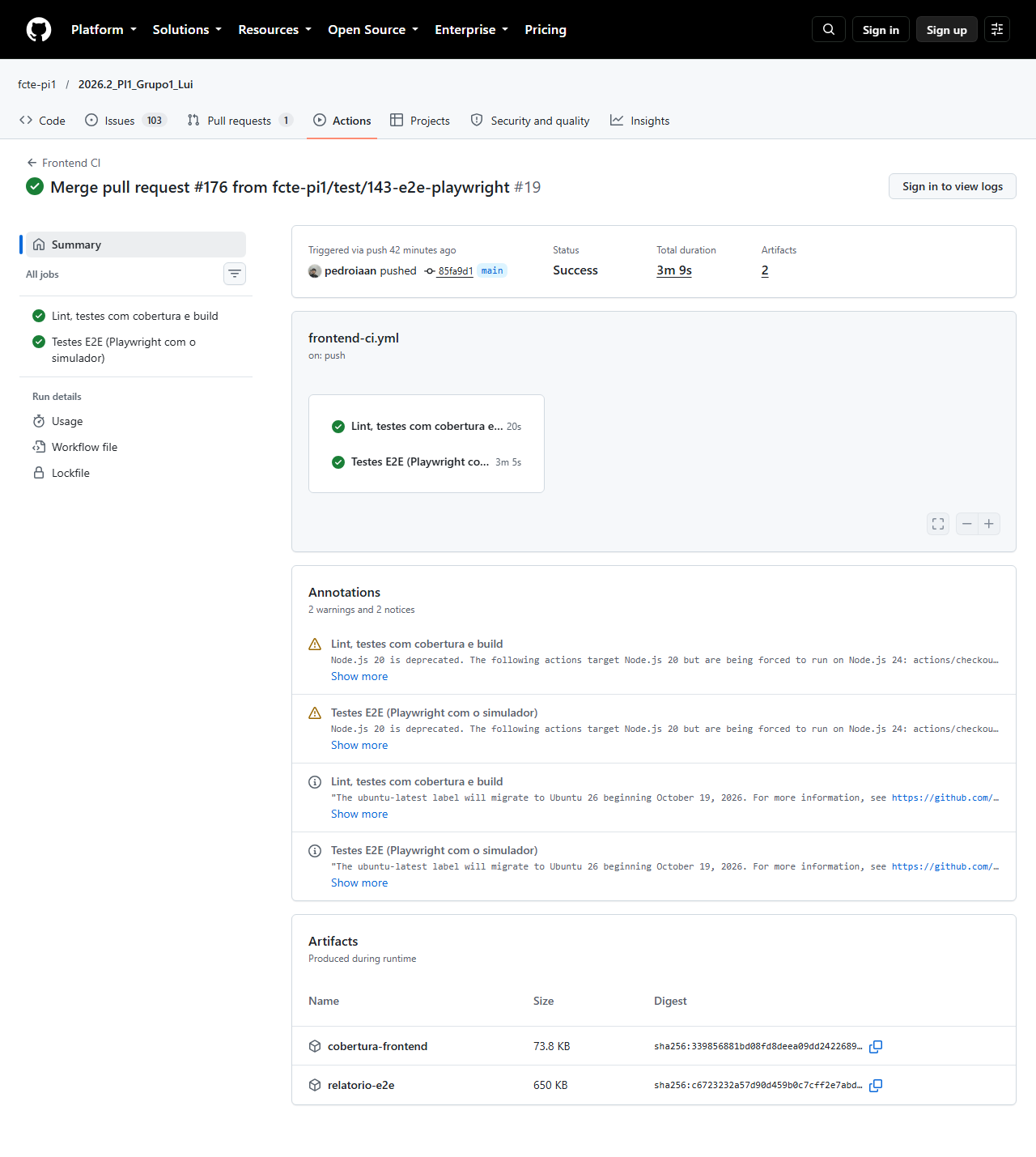The image size is (1036, 1157).
Task: Go to the Pull requests tab
Action: click(240, 121)
